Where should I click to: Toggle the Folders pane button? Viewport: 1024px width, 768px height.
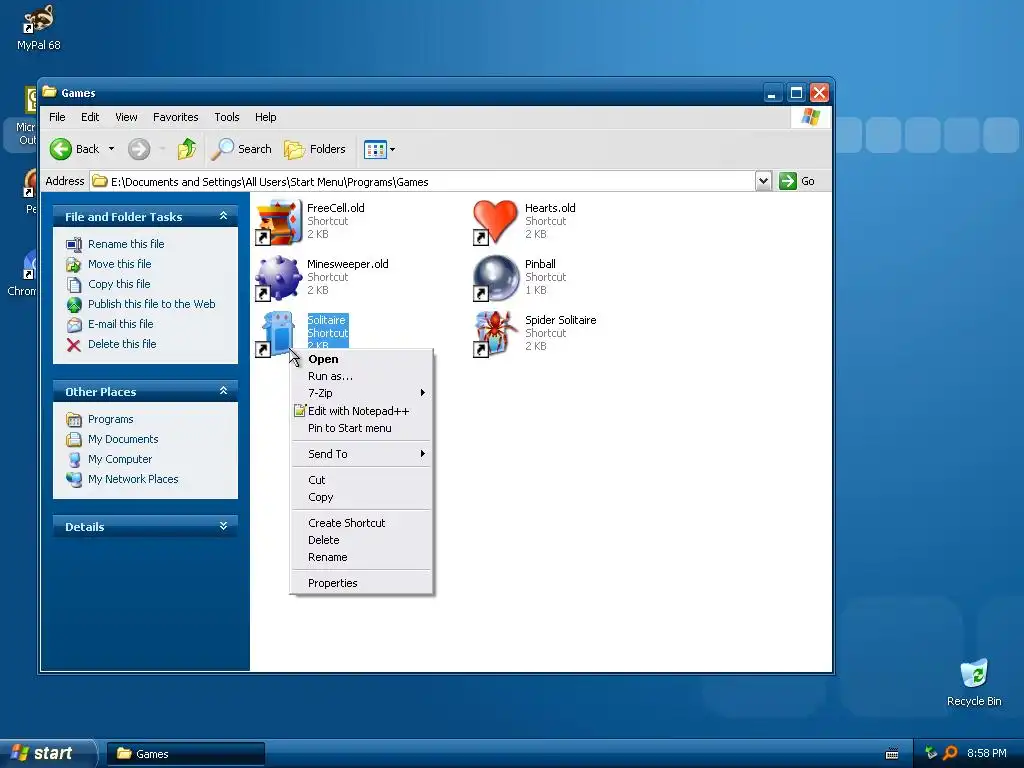[315, 149]
